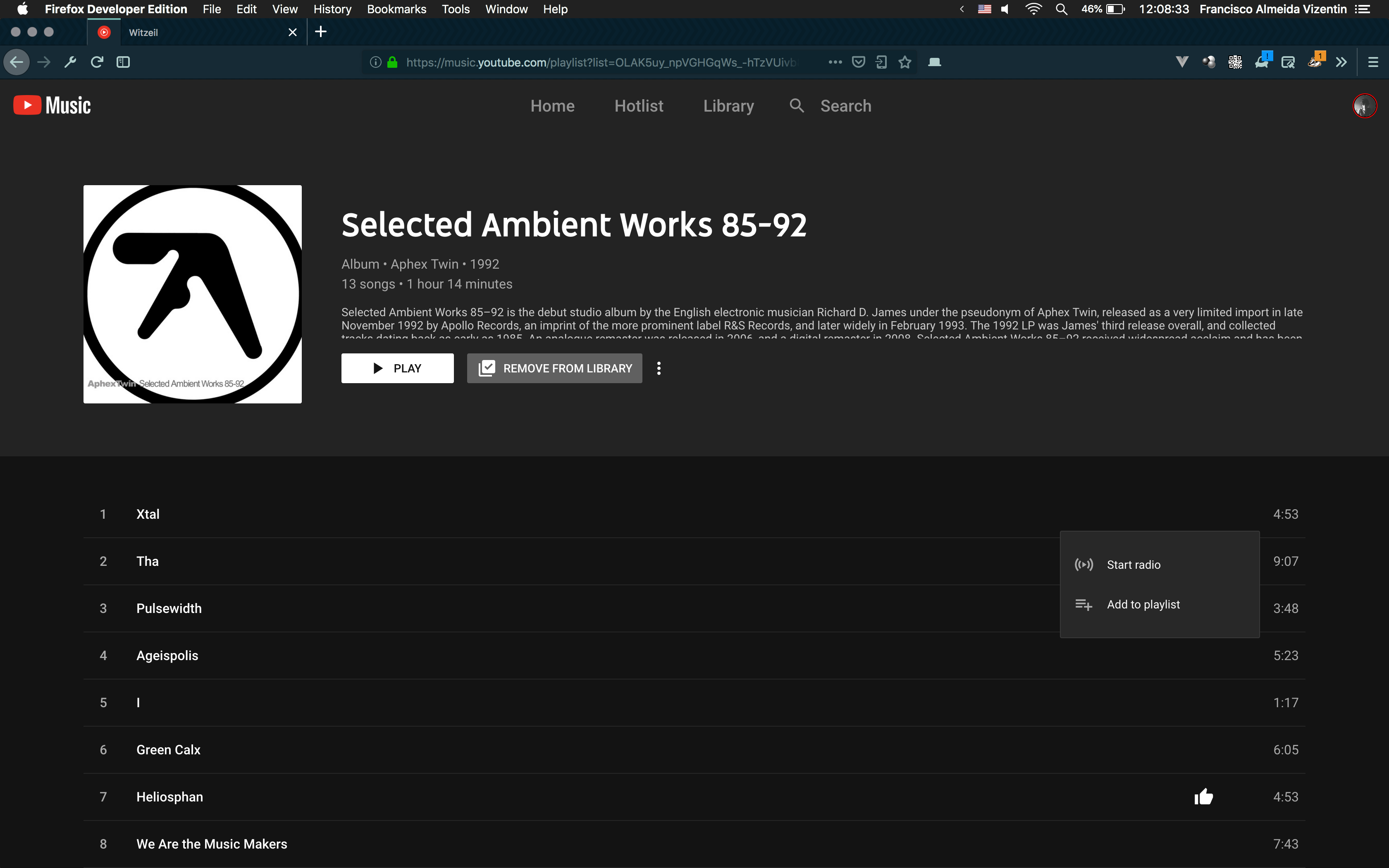
Task: Open the Library tab in navigation
Action: [728, 106]
